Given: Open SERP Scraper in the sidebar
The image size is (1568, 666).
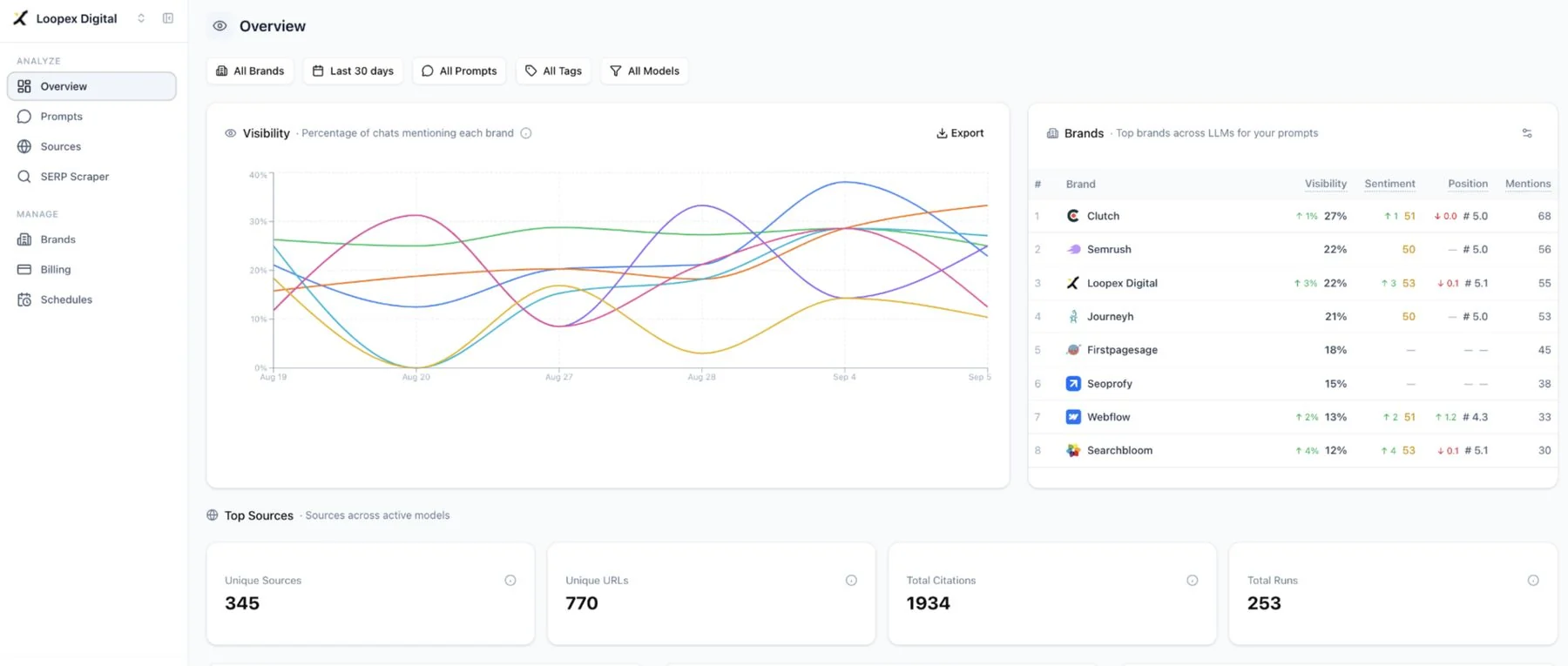Looking at the screenshot, I should point(91,177).
